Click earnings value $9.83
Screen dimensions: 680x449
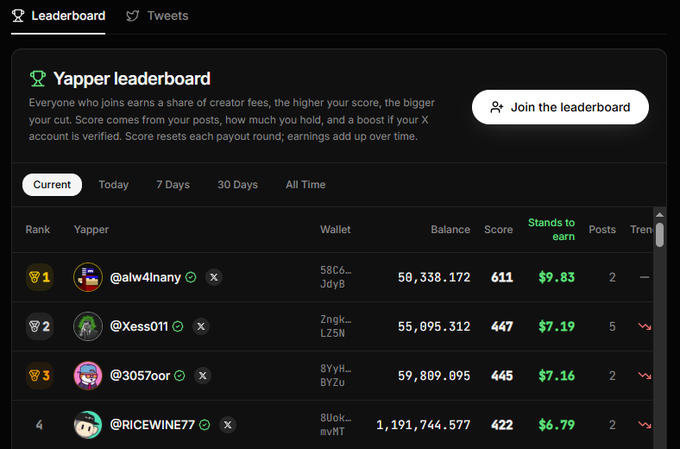coord(556,277)
